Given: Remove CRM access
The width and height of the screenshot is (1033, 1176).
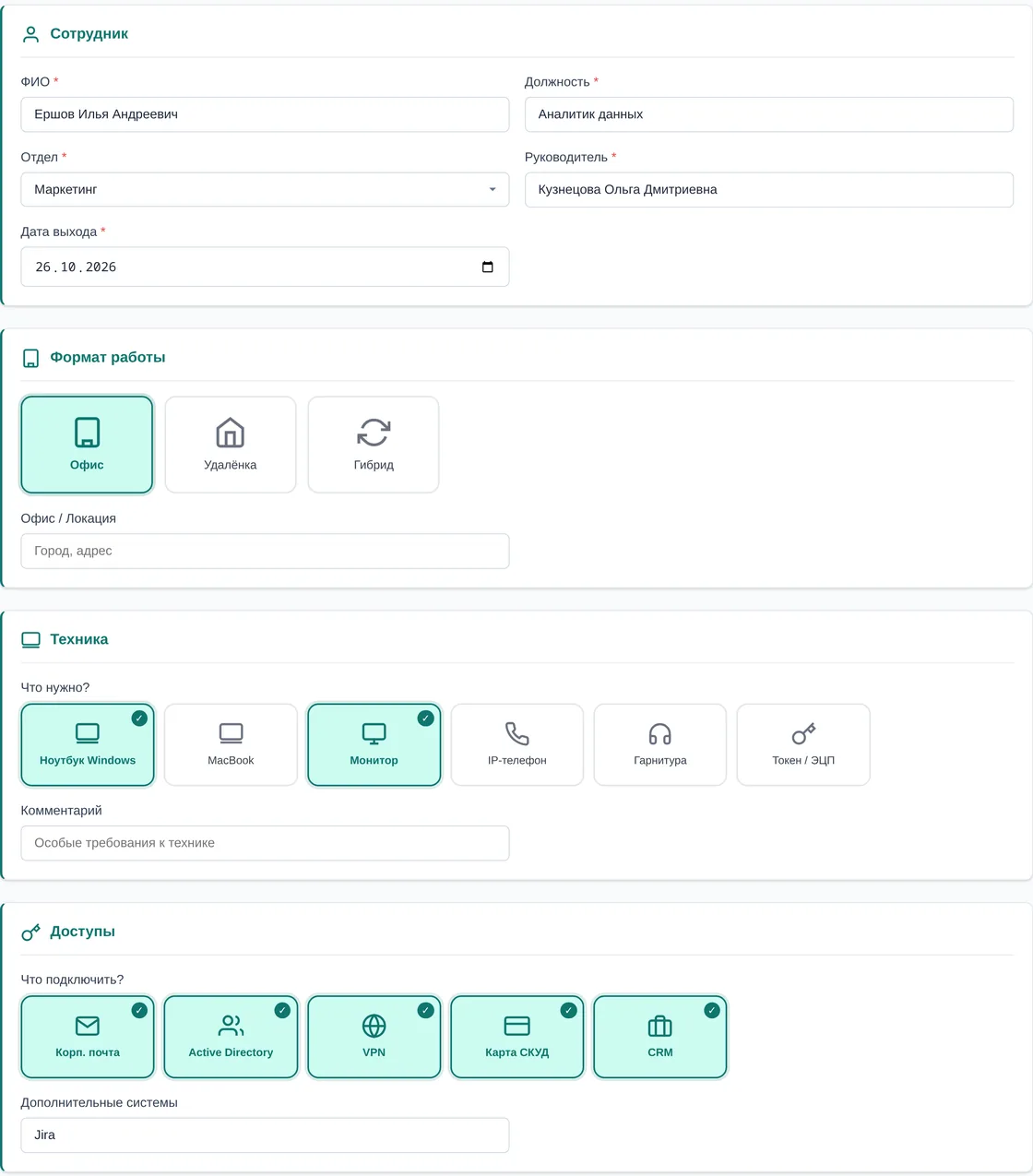Looking at the screenshot, I should 660,1037.
